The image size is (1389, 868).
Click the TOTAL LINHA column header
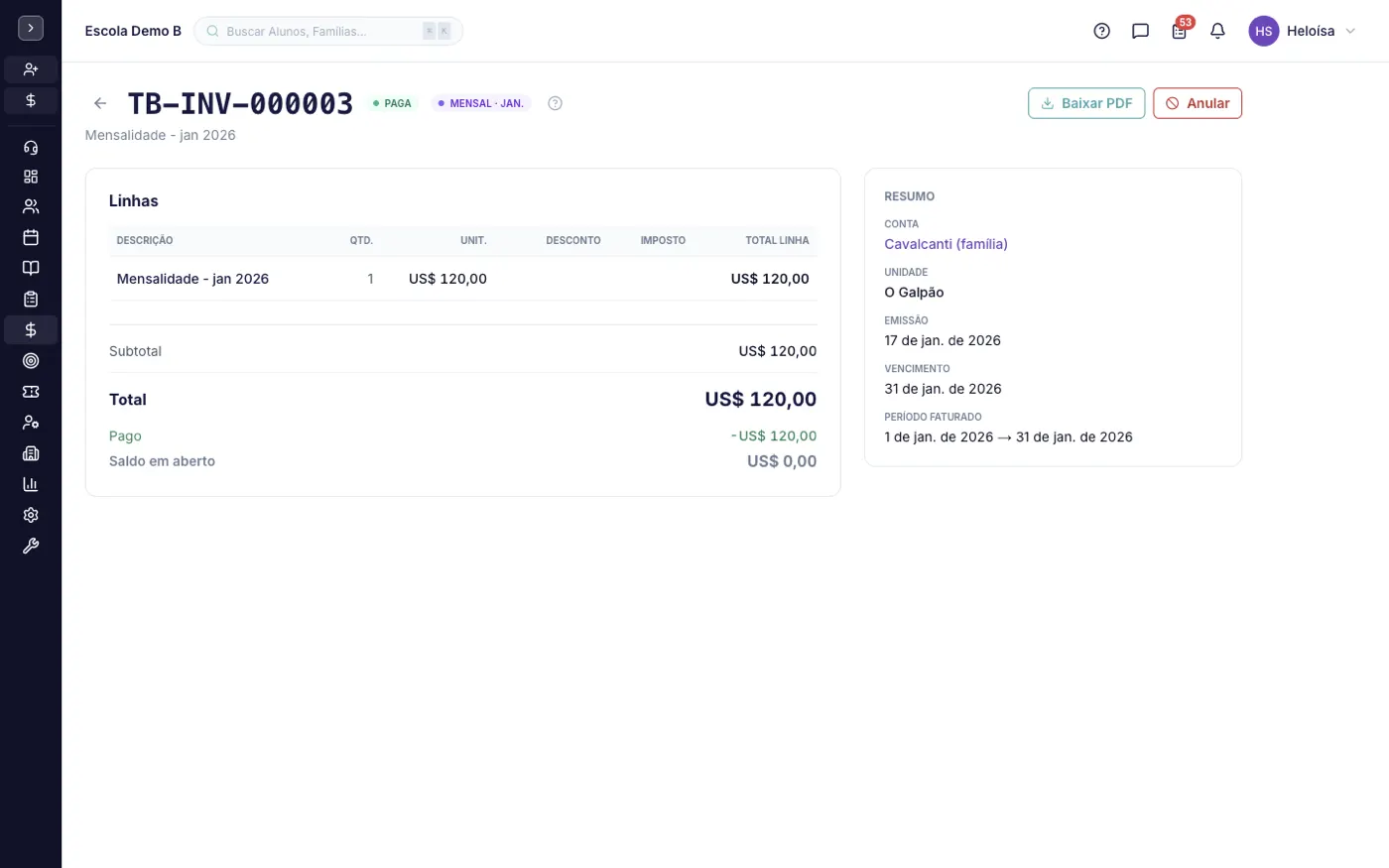(777, 240)
